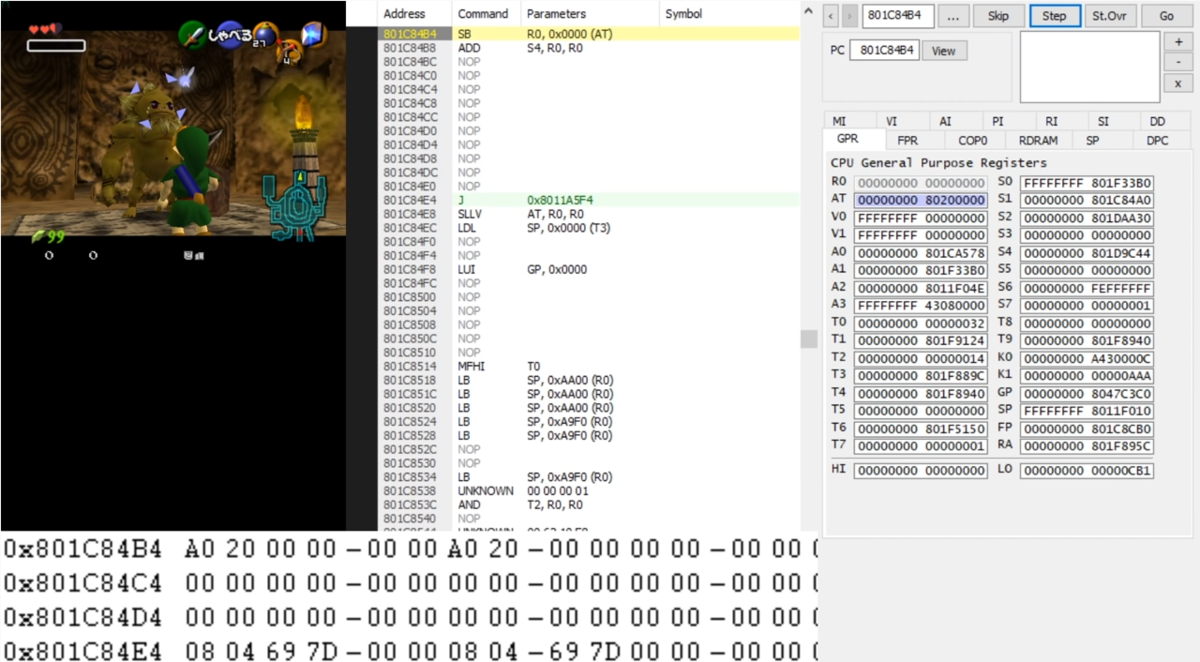Open the ellipsis browse button
Image resolution: width=1200 pixels, height=662 pixels.
click(x=954, y=16)
